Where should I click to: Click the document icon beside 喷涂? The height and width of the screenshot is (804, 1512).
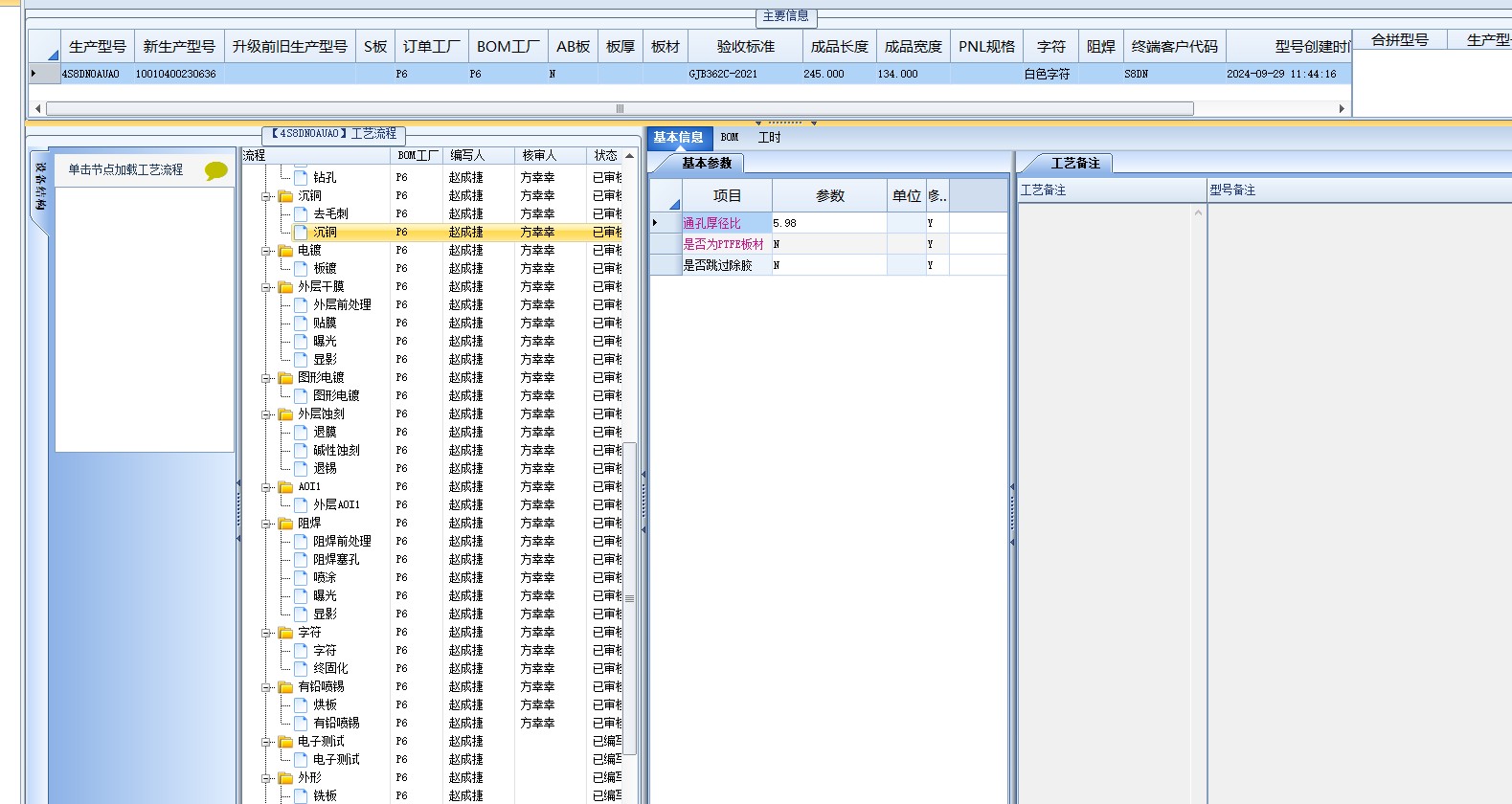[301, 577]
